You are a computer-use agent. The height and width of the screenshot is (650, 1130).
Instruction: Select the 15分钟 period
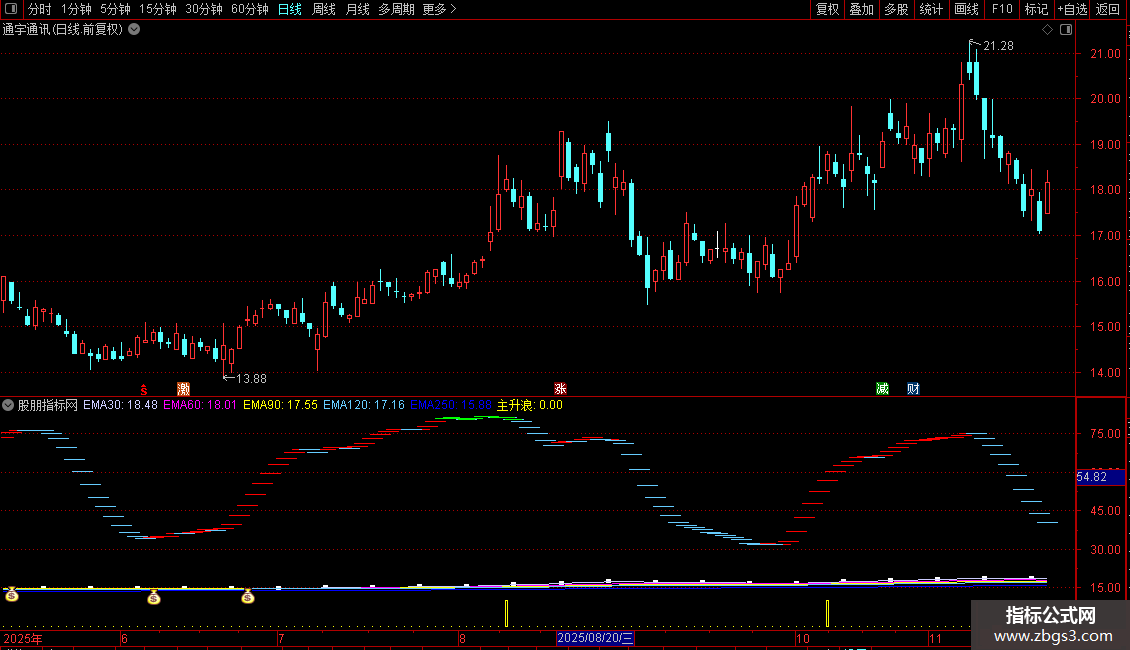click(x=157, y=9)
